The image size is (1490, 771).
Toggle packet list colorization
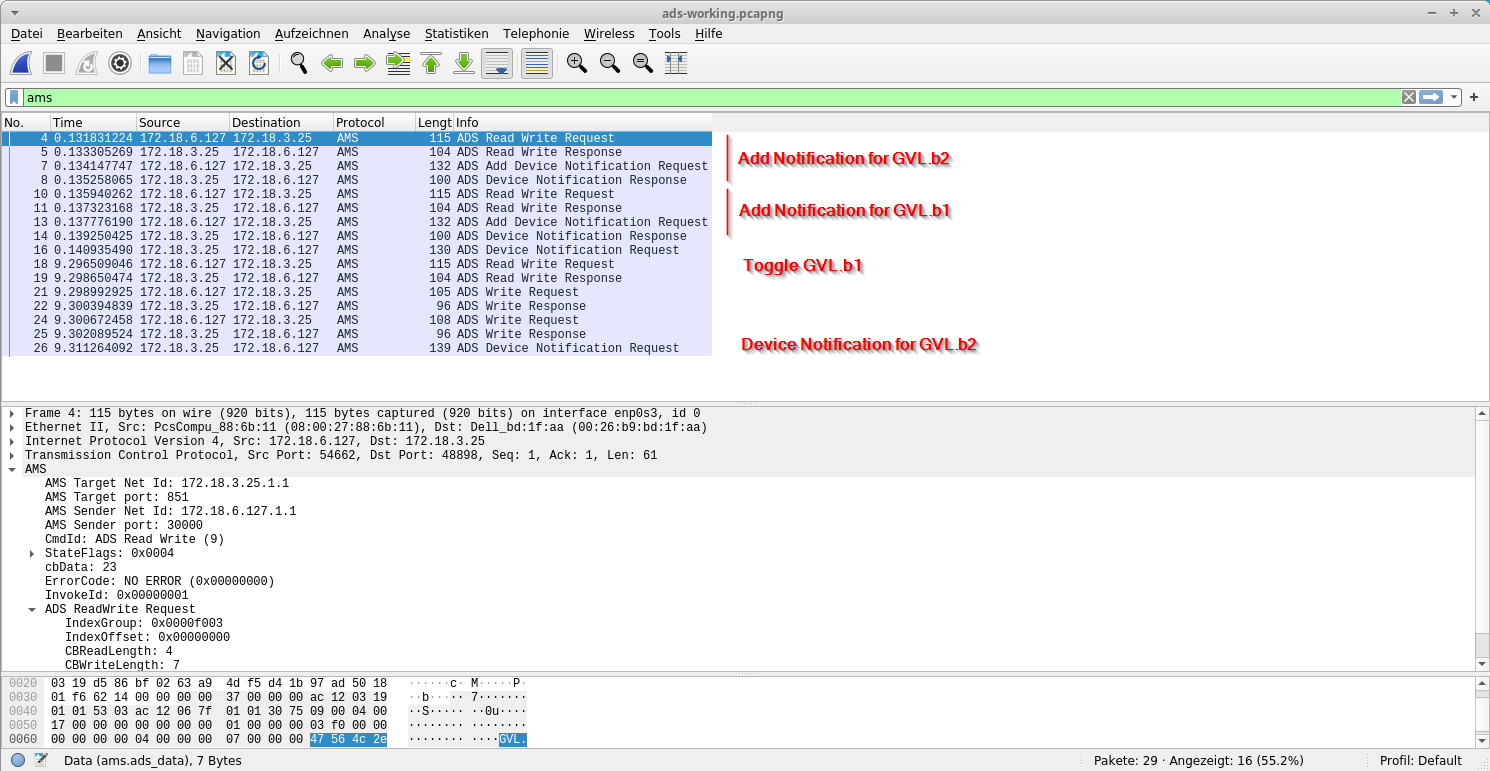(x=537, y=64)
